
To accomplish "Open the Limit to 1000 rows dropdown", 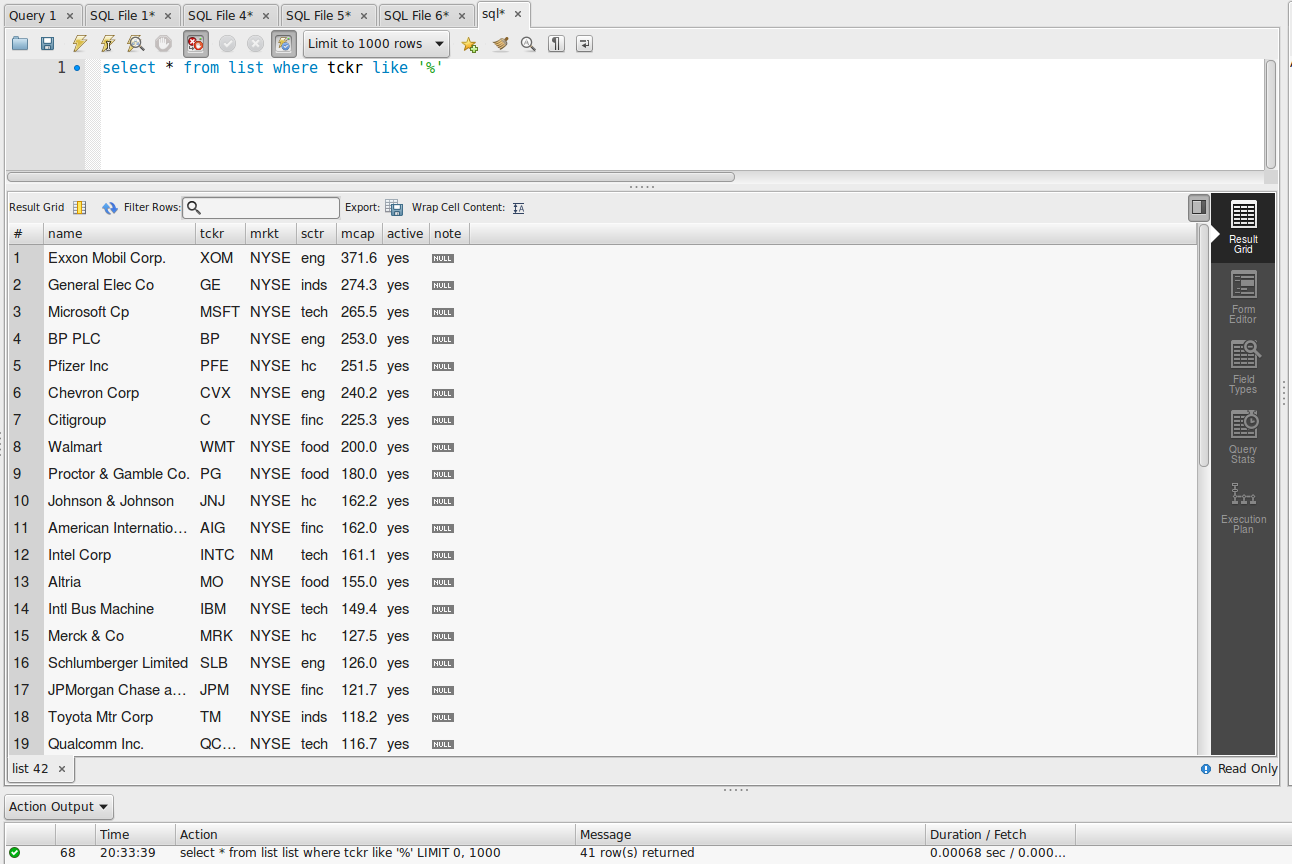I will [375, 43].
